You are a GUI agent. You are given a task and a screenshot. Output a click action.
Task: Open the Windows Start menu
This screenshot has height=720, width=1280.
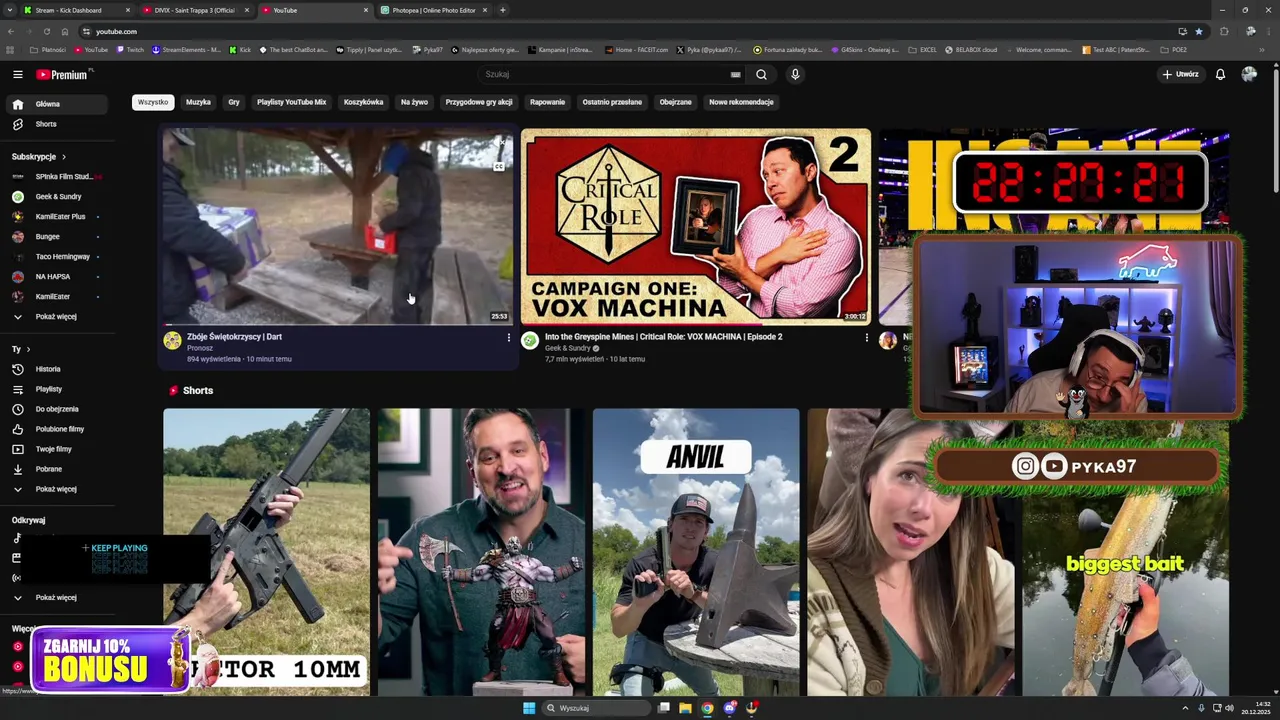click(529, 708)
